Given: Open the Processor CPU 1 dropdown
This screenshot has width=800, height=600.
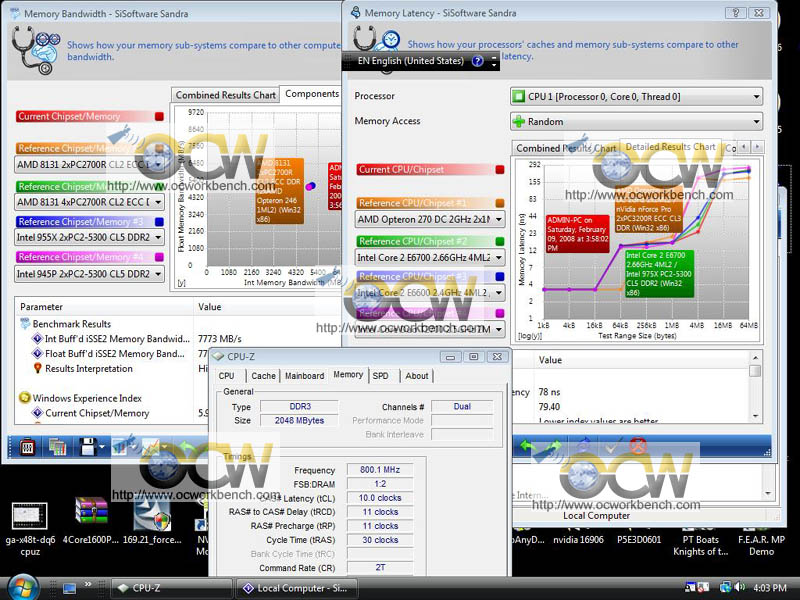Looking at the screenshot, I should point(636,96).
